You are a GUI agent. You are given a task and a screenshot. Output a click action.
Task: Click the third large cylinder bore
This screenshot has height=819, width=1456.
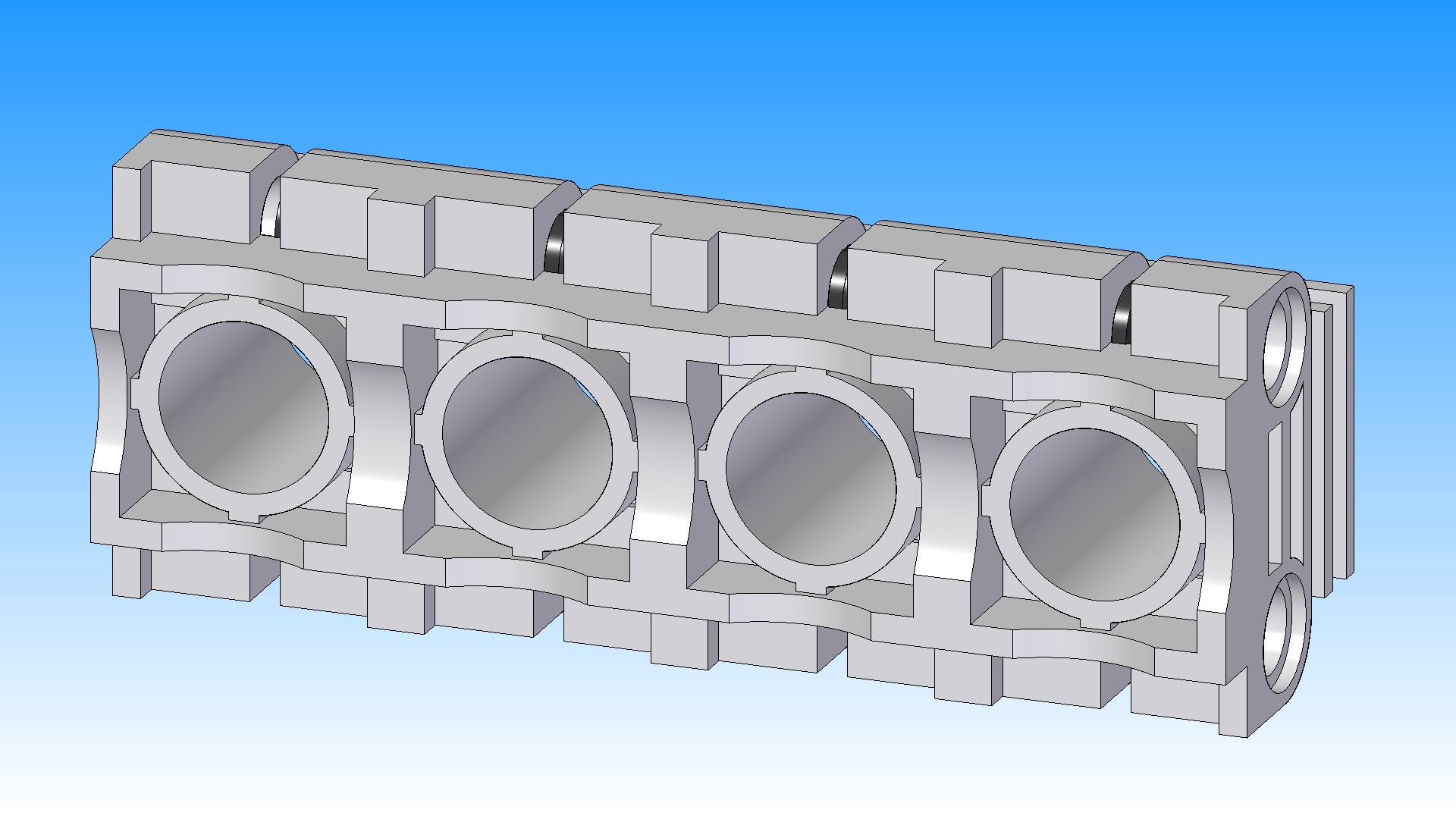810,479
